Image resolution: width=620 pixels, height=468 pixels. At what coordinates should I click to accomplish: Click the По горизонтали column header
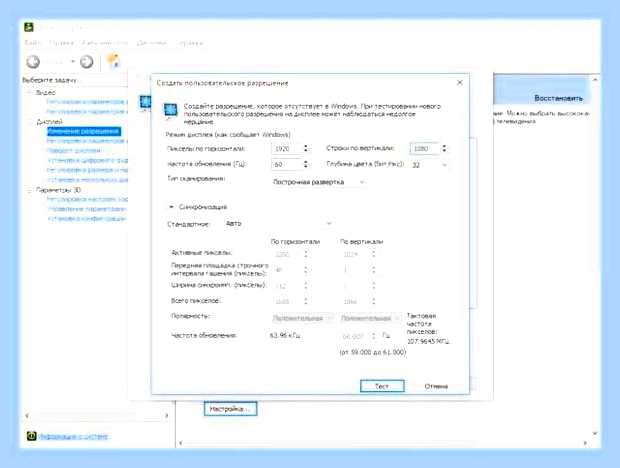[295, 242]
